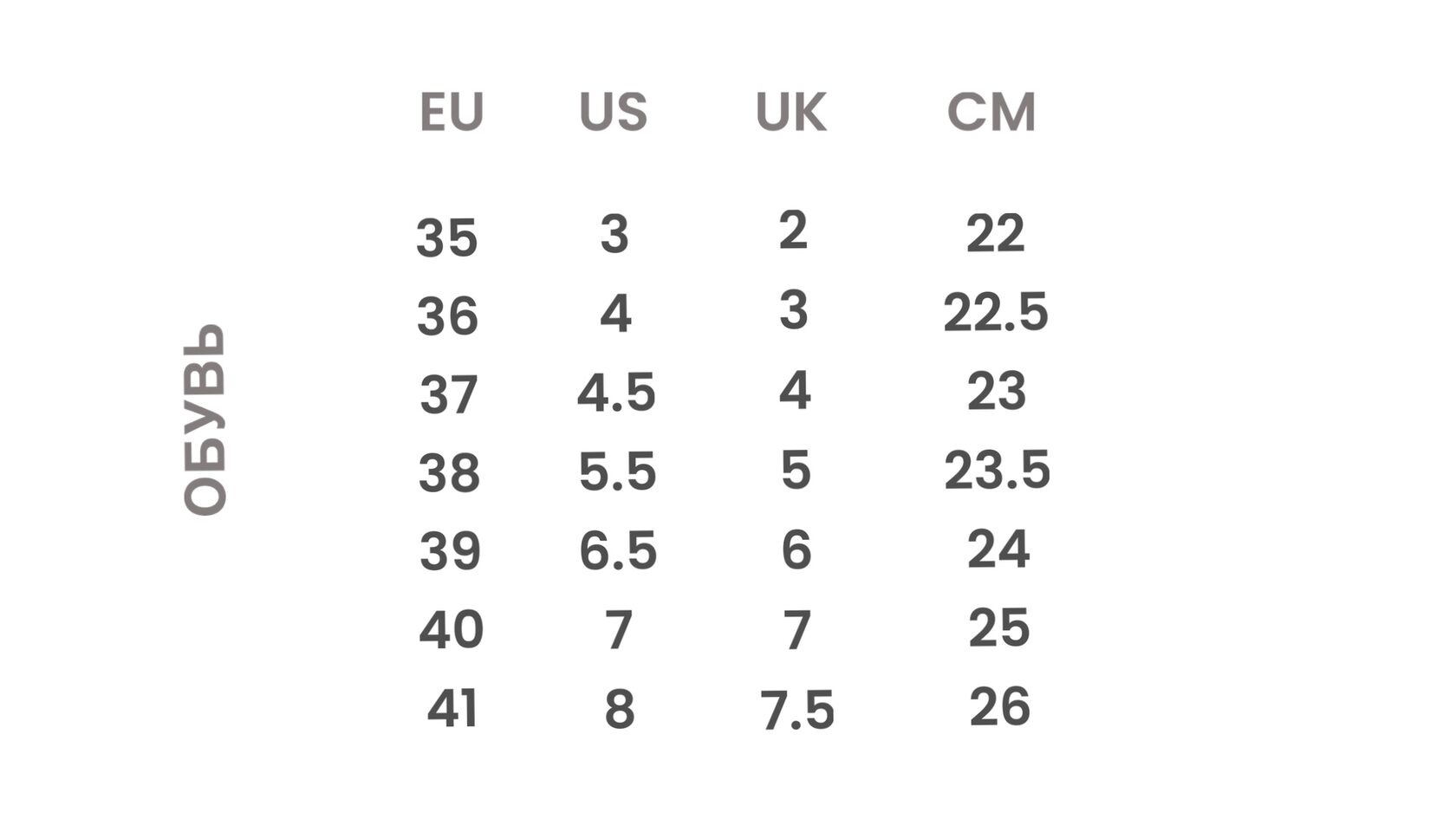Click the US column header
Image resolution: width=1456 pixels, height=819 pixels.
(613, 112)
